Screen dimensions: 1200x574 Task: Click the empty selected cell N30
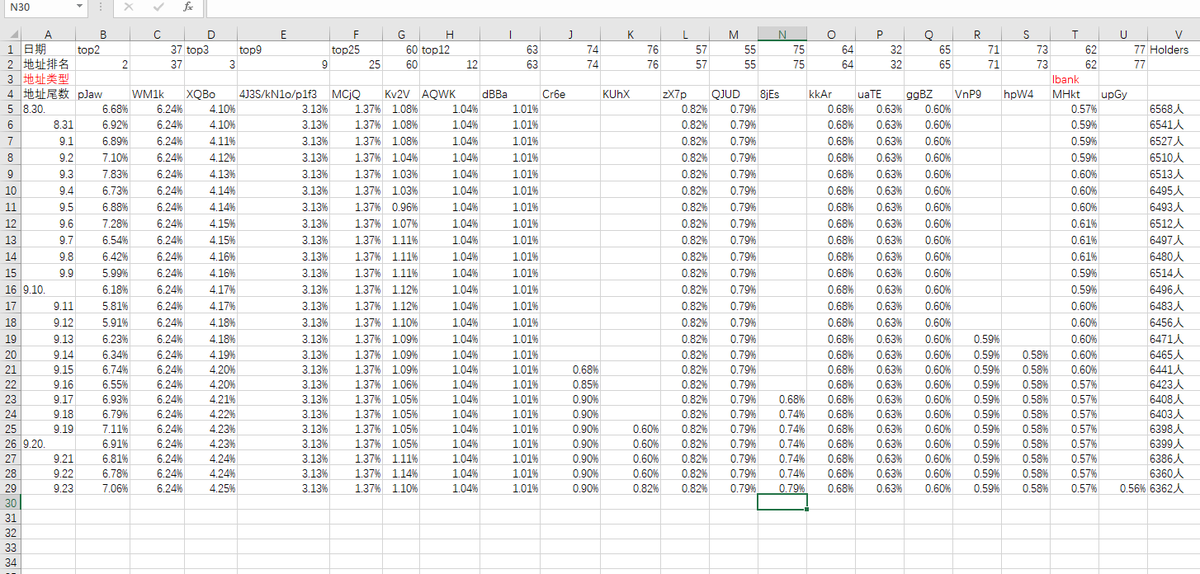click(781, 502)
